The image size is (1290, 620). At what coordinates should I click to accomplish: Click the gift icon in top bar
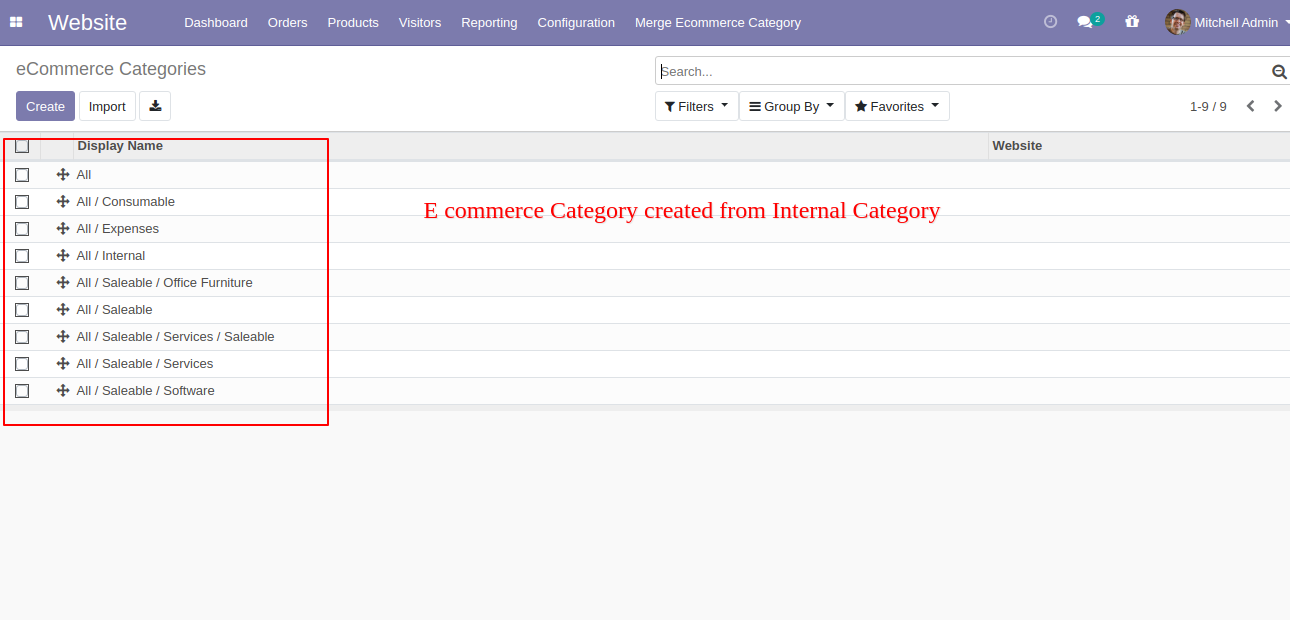point(1132,21)
